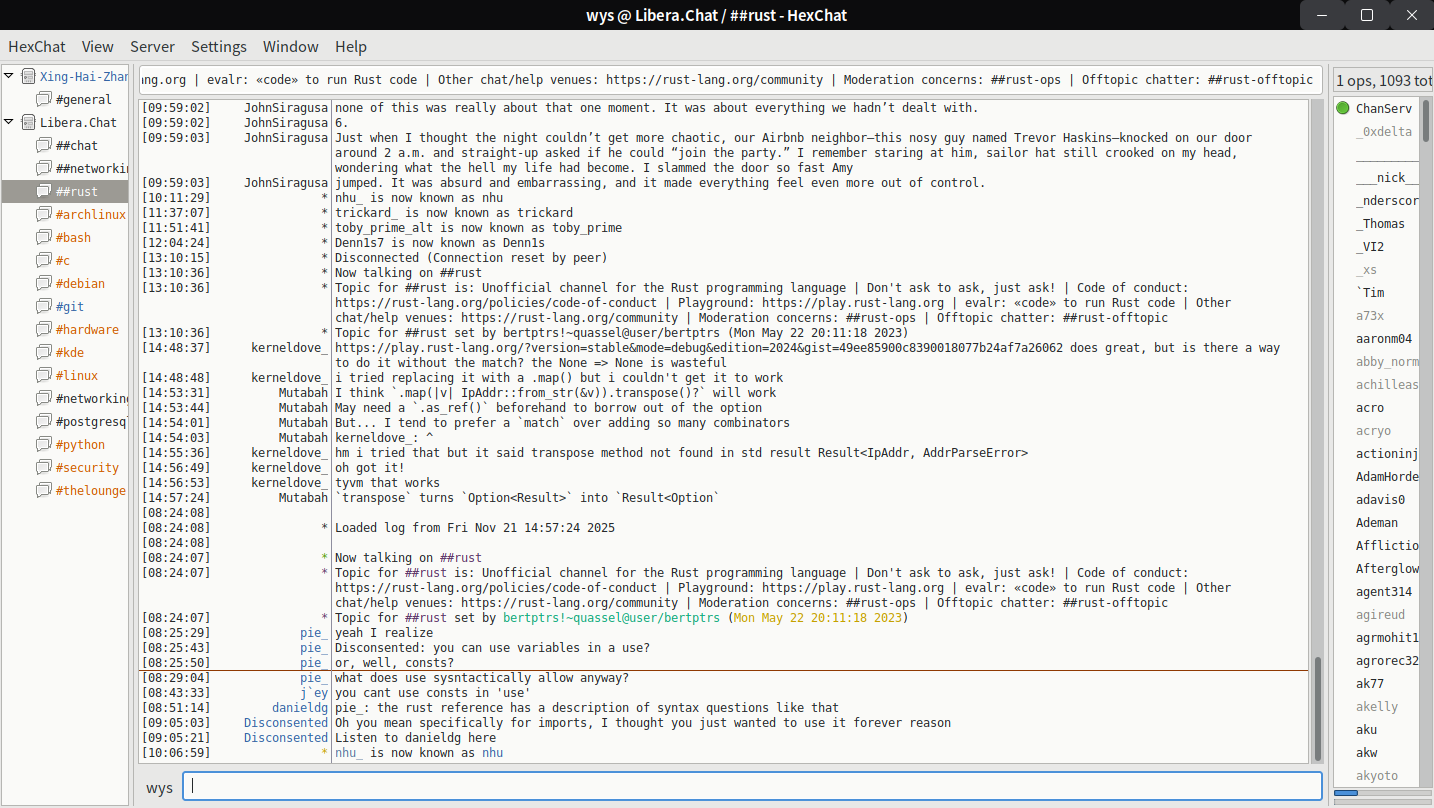Click the message input box
The width and height of the screenshot is (1434, 808).
pos(752,786)
